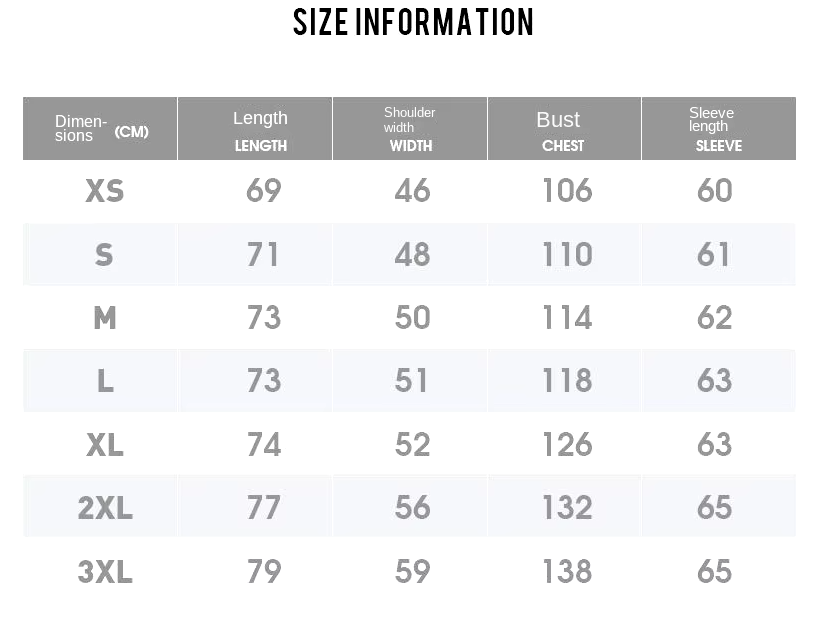This screenshot has height=627, width=832.
Task: Click the XS size row label
Action: coord(105,191)
